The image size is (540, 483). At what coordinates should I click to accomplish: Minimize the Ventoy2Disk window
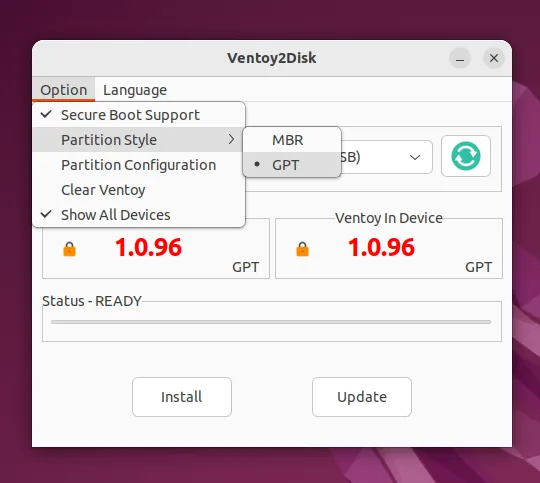click(460, 58)
